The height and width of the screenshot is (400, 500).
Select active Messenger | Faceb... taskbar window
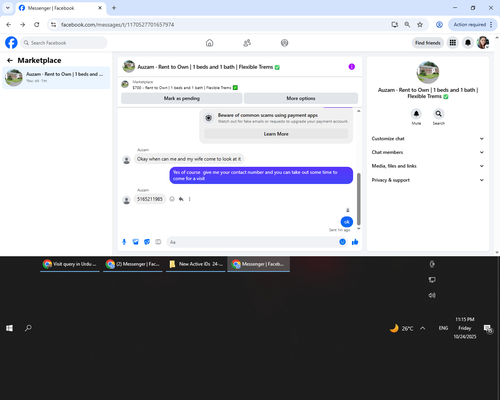(258, 264)
